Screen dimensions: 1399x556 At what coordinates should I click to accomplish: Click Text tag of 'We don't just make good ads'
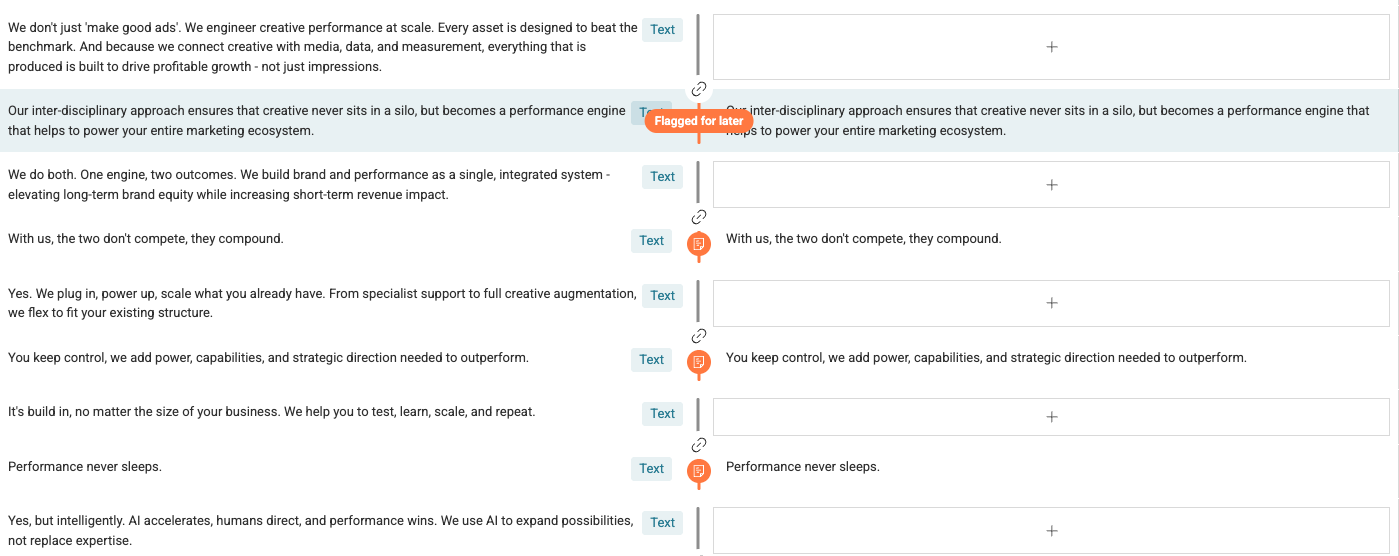pos(662,30)
